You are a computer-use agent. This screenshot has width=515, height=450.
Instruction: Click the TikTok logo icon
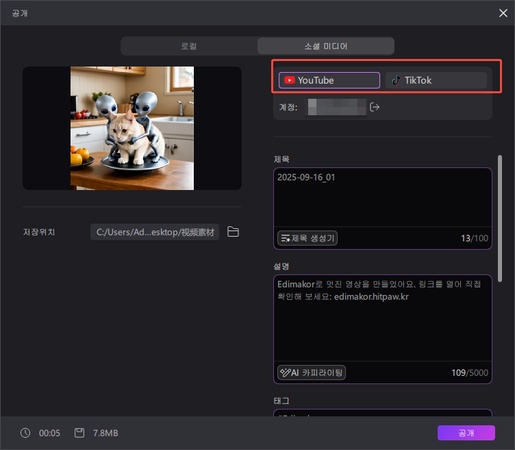(x=396, y=80)
